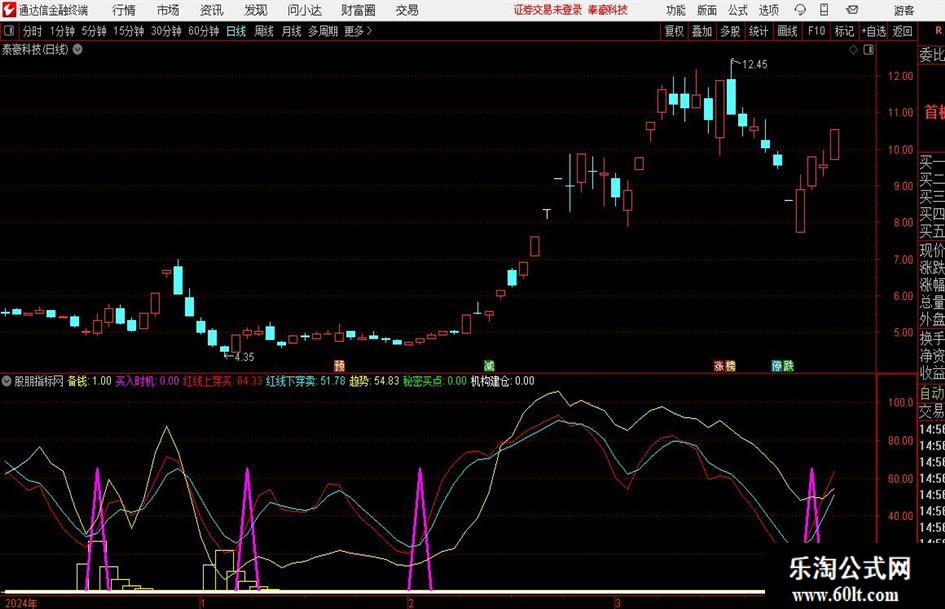Switch to 月线 monthly period
The height and width of the screenshot is (609, 945).
291,31
